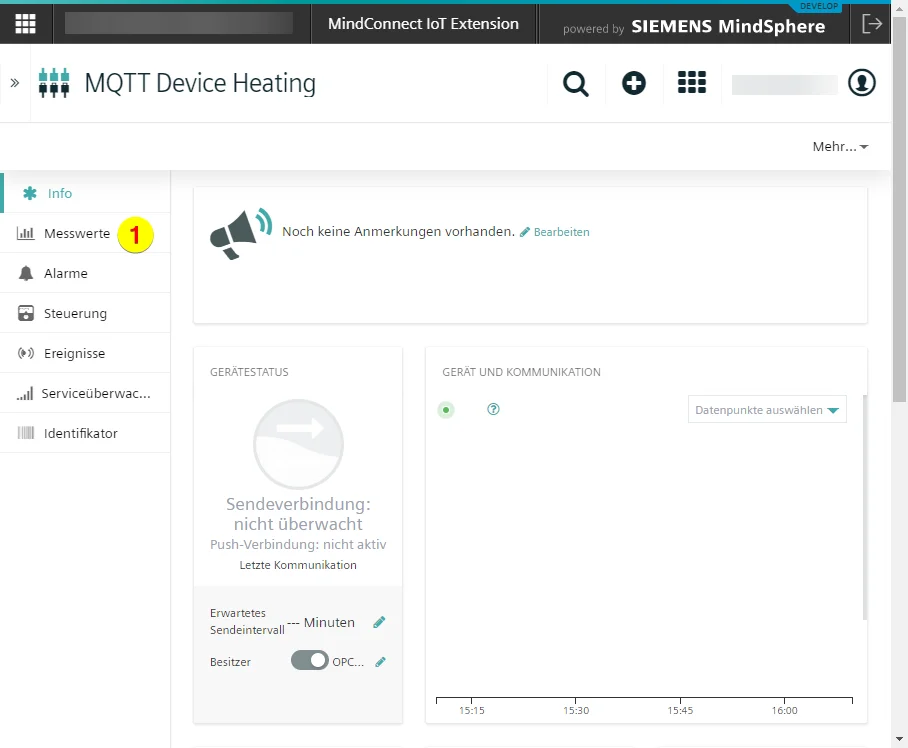This screenshot has height=748, width=908.
Task: Click the MQTT device icon beside title
Action: [54, 83]
